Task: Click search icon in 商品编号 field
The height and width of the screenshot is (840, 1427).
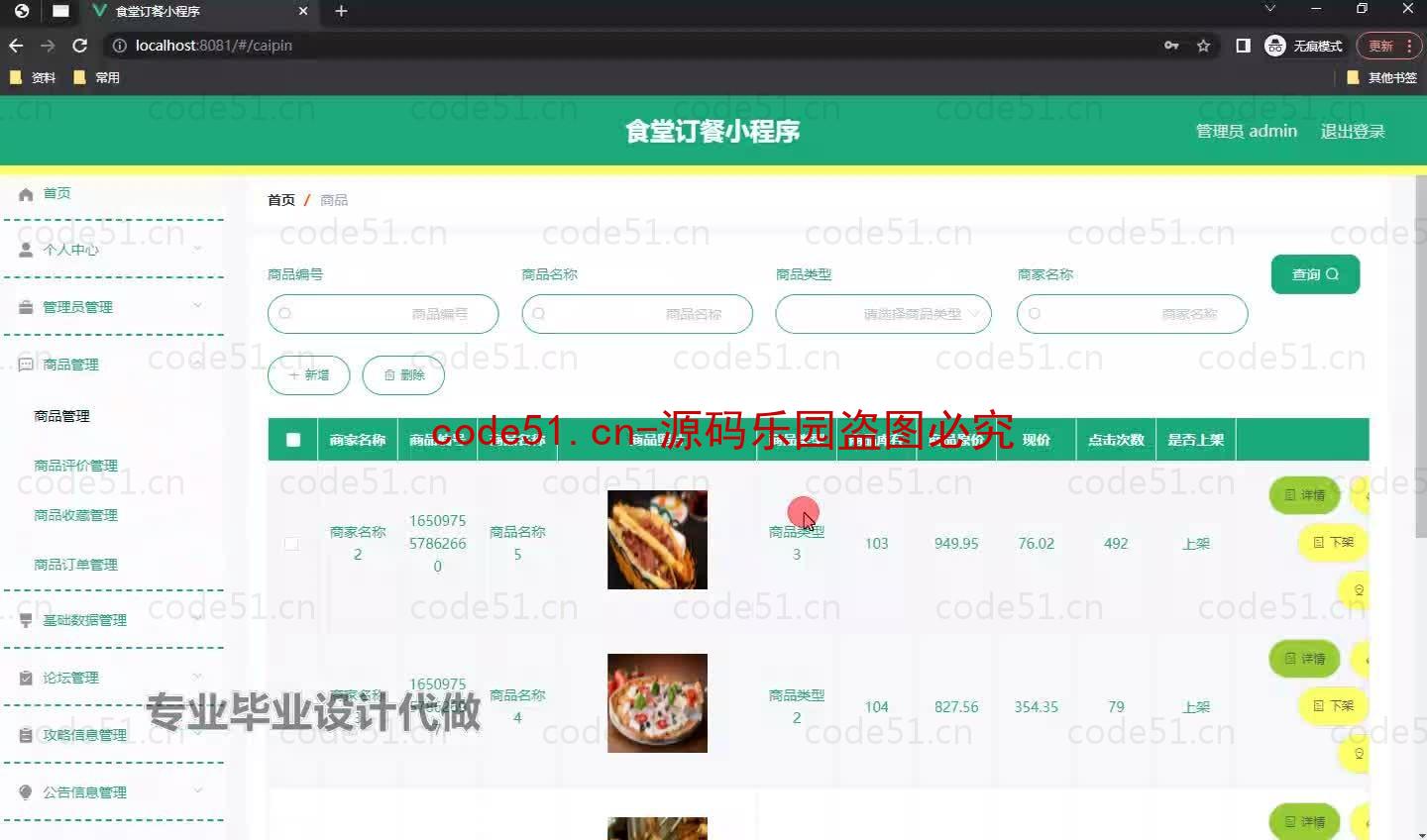Action: click(x=285, y=314)
